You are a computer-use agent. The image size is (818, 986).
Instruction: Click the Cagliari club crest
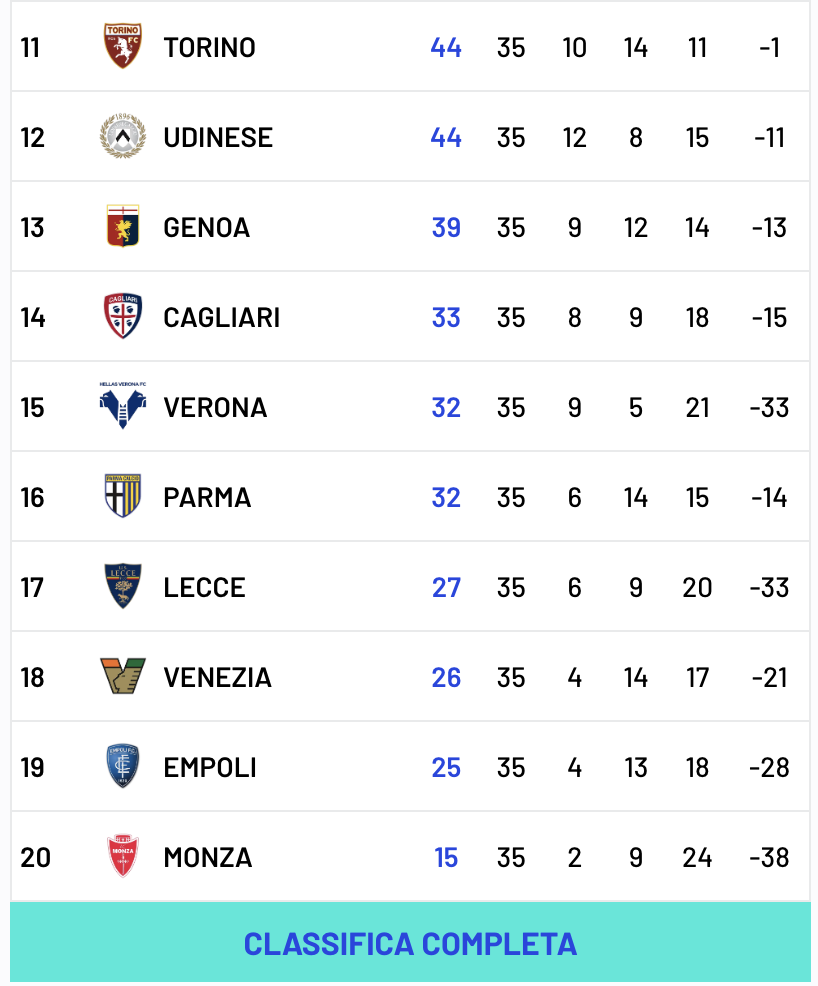[123, 317]
